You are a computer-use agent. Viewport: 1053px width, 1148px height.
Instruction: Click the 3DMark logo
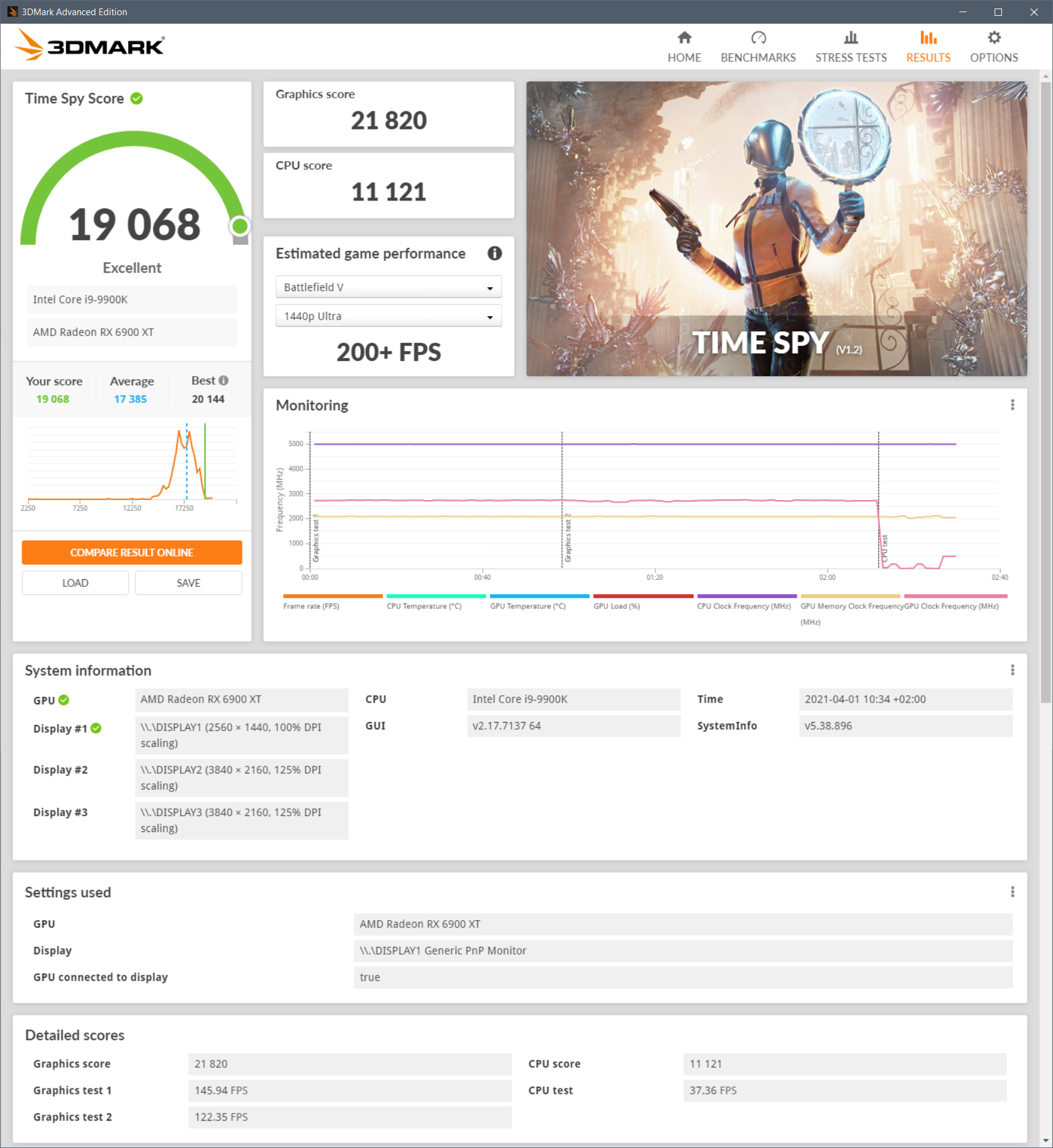click(89, 46)
